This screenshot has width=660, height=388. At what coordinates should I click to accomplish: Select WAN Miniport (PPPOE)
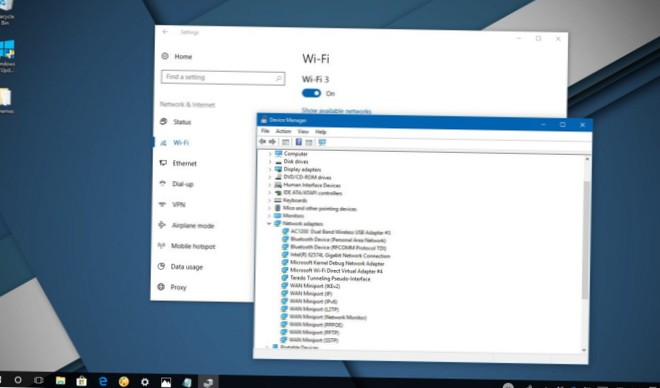(316, 325)
